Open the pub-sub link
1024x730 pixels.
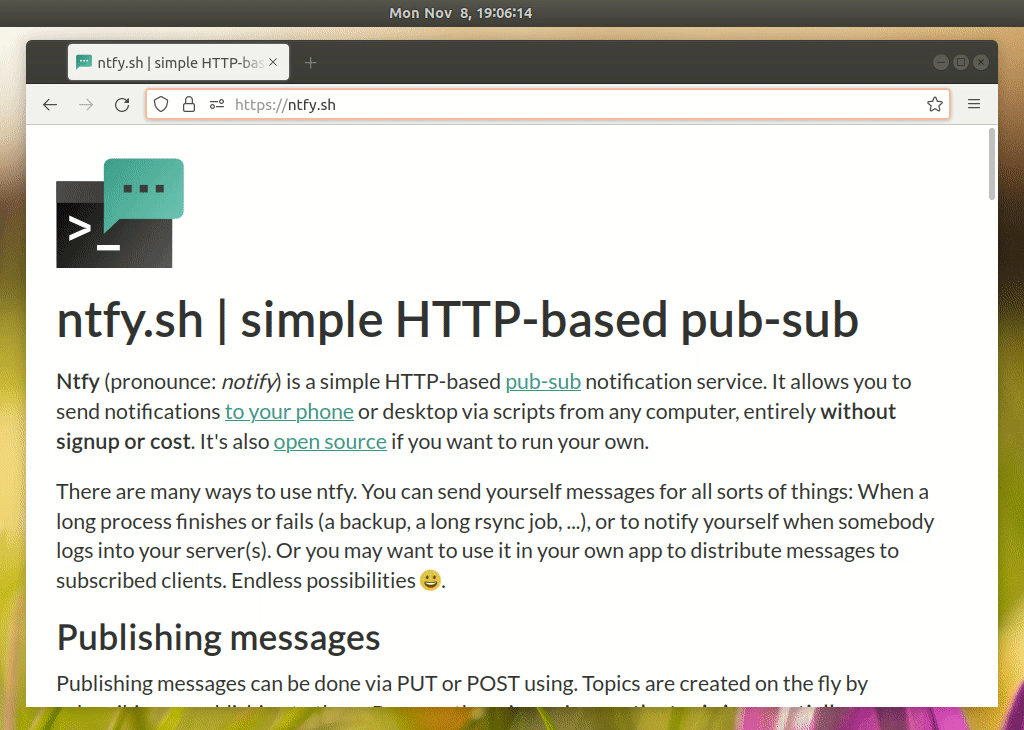pyautogui.click(x=543, y=381)
